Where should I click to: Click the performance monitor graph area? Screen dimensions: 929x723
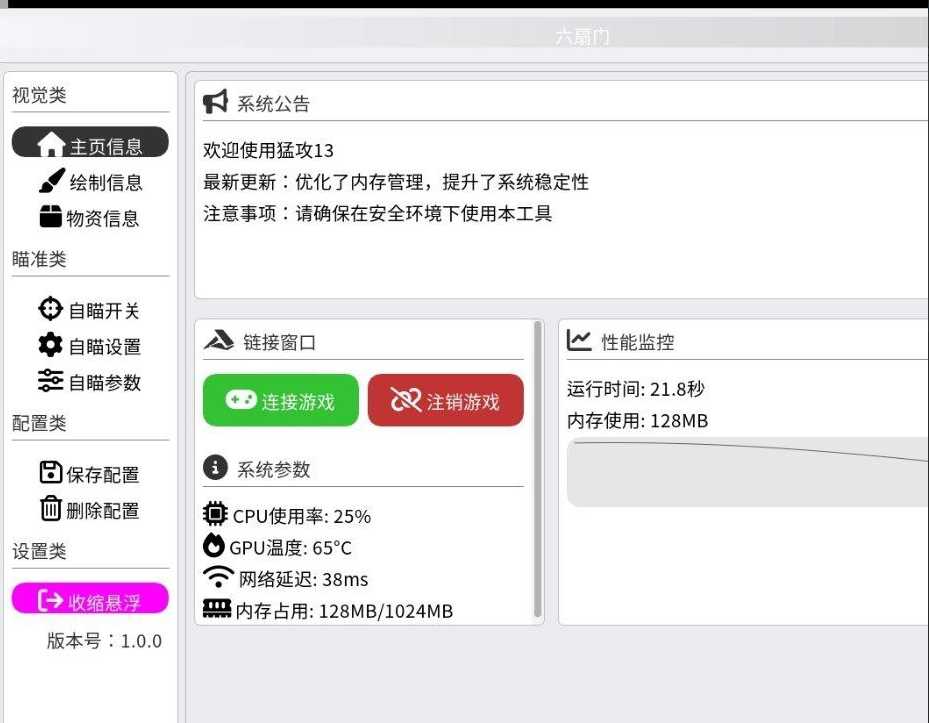coord(748,472)
